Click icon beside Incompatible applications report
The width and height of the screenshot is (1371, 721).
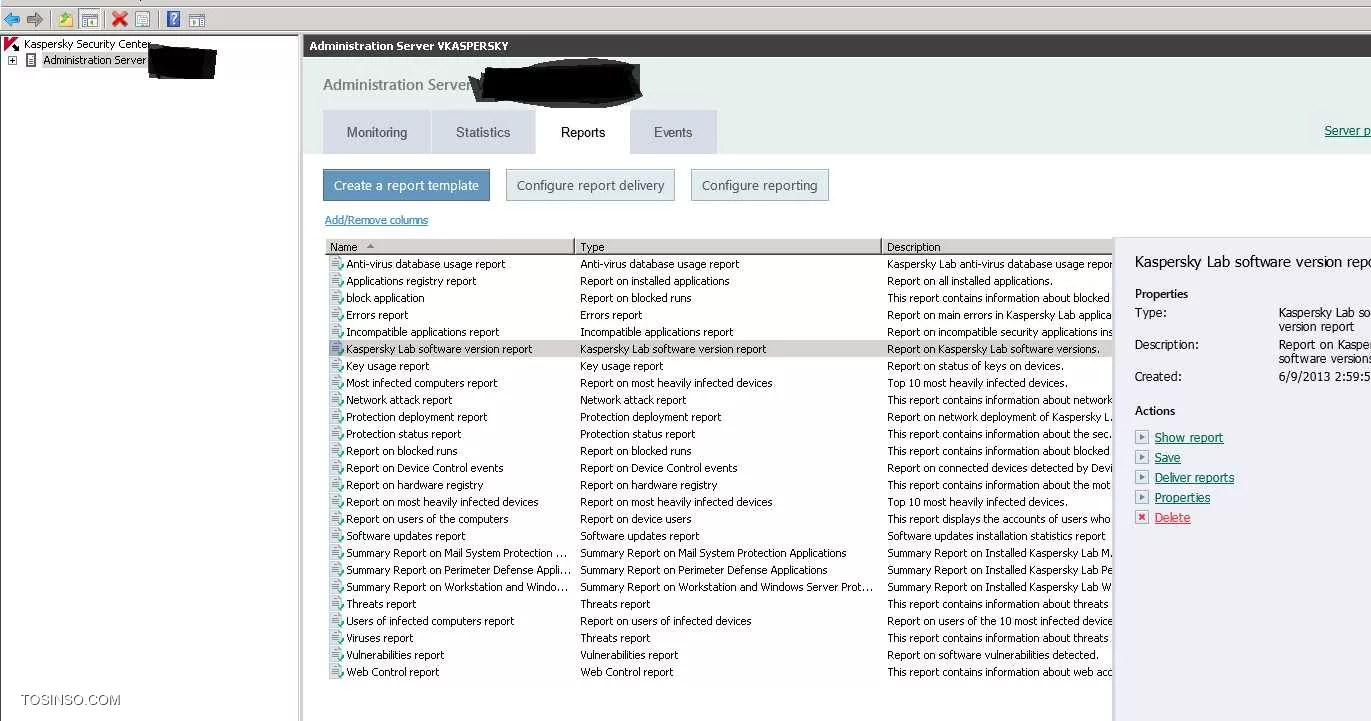[337, 332]
